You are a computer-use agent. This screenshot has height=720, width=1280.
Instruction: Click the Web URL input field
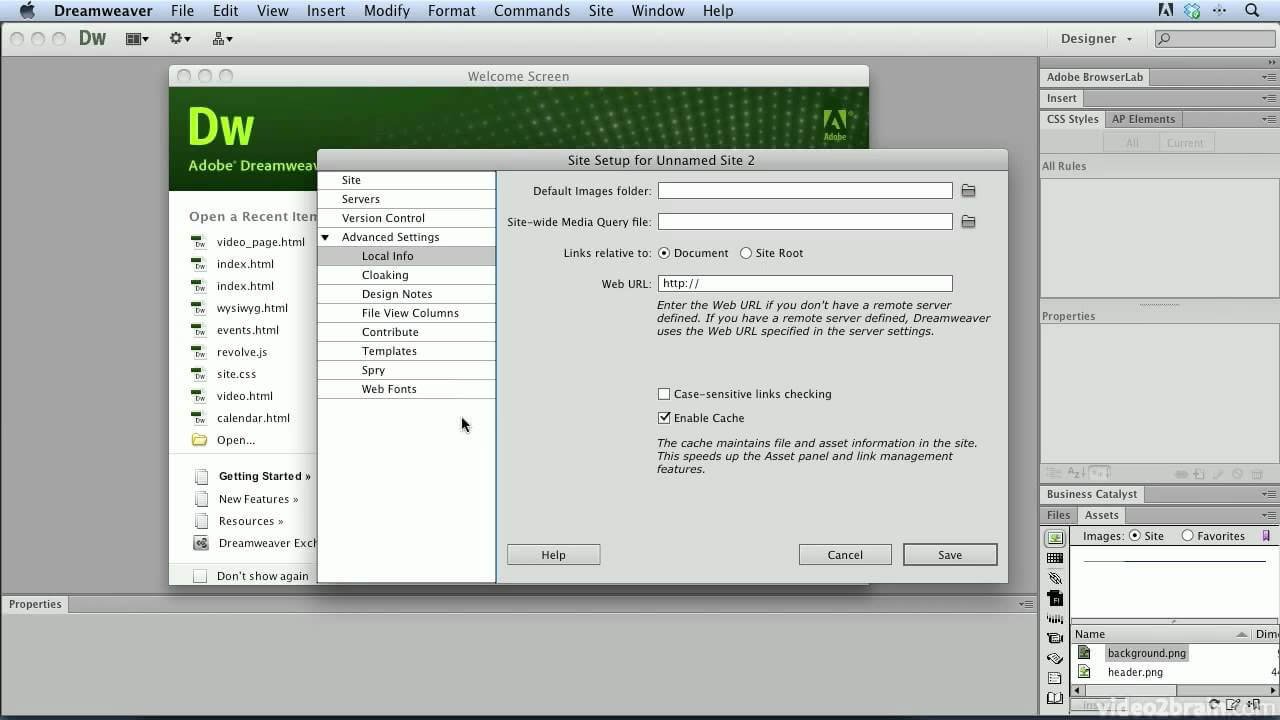(x=805, y=284)
